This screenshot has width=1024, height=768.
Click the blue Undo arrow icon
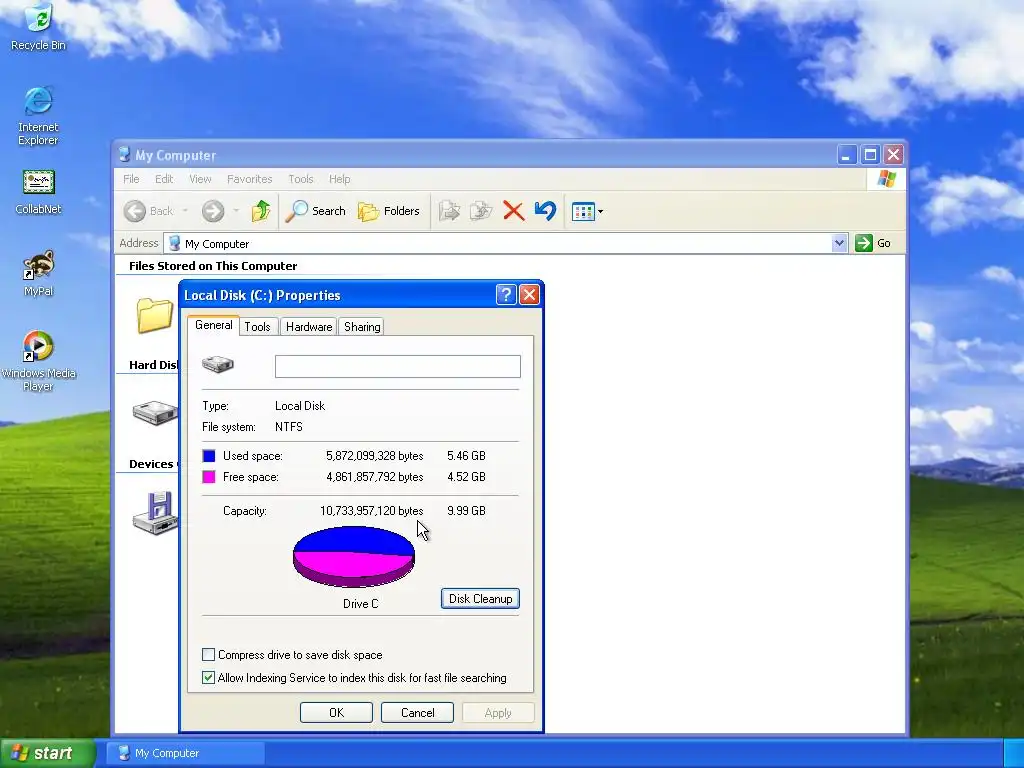click(545, 211)
